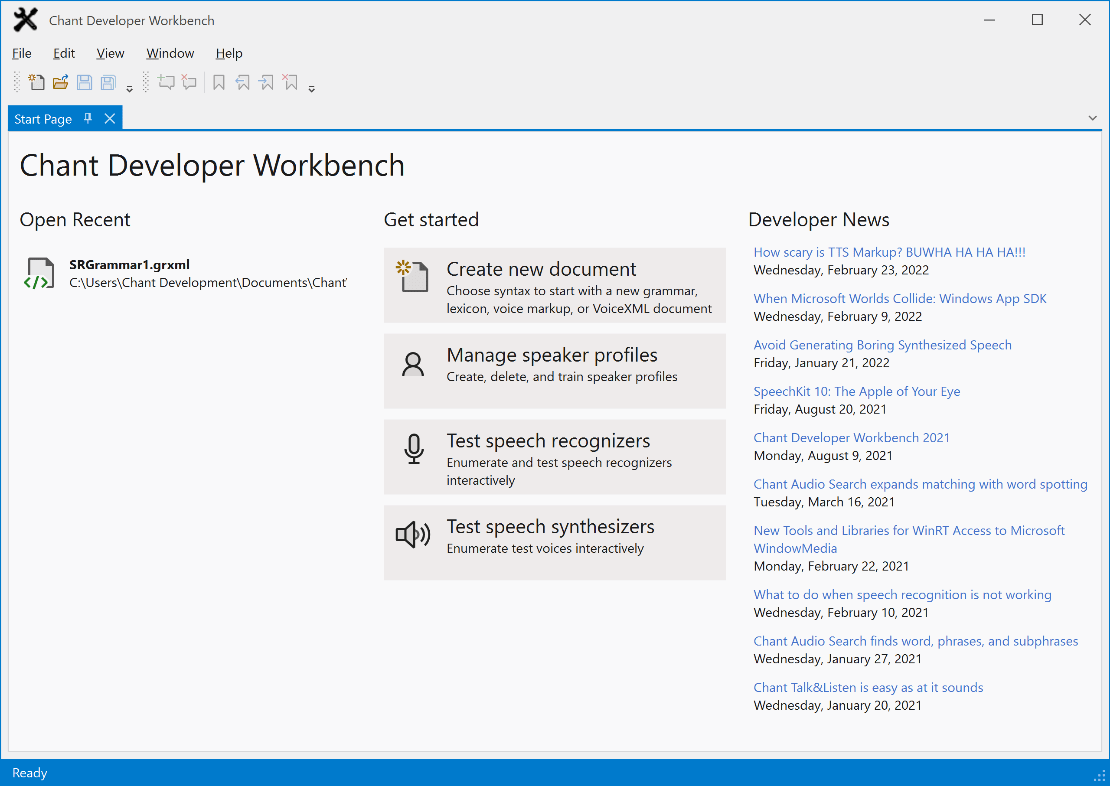Open Manage speaker profiles
Image resolution: width=1110 pixels, height=786 pixels.
[x=554, y=371]
